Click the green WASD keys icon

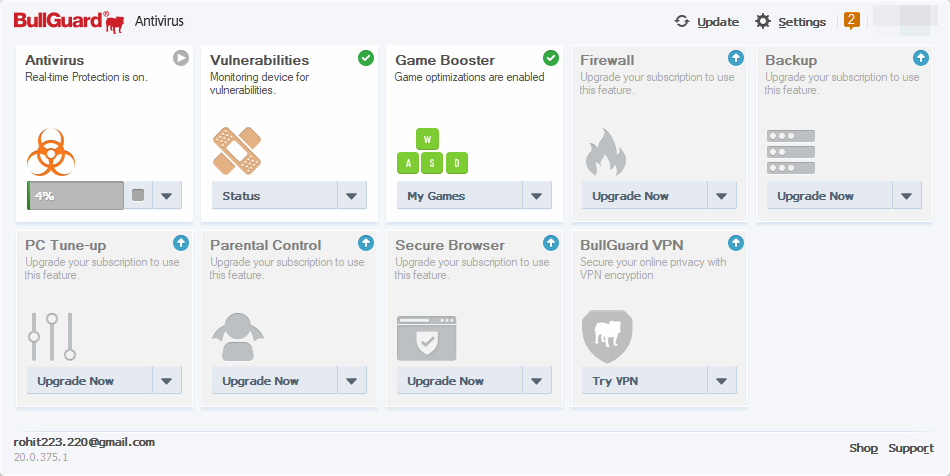(x=432, y=151)
